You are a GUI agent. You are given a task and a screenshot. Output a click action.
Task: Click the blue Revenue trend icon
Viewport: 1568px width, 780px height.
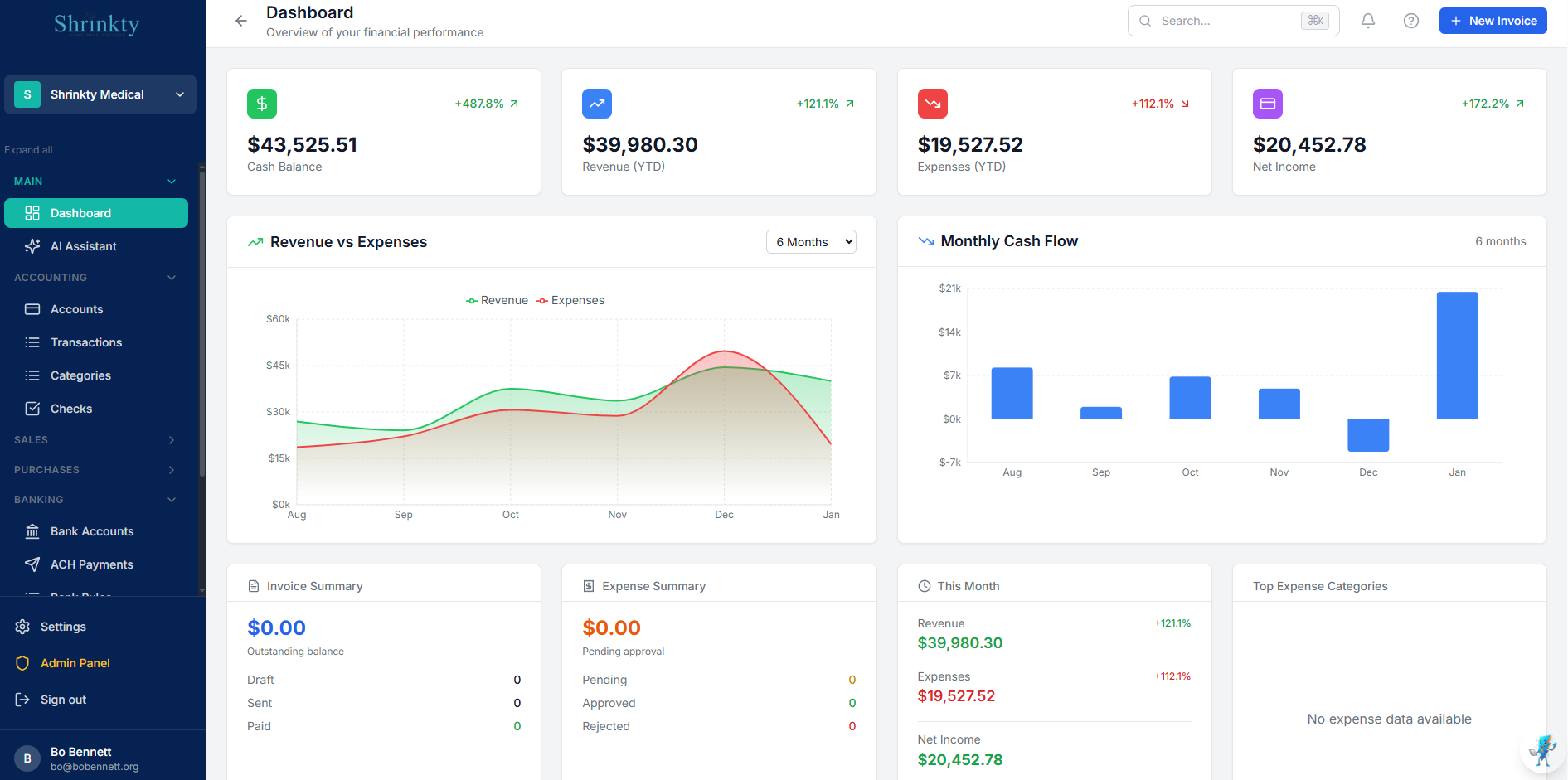point(597,104)
